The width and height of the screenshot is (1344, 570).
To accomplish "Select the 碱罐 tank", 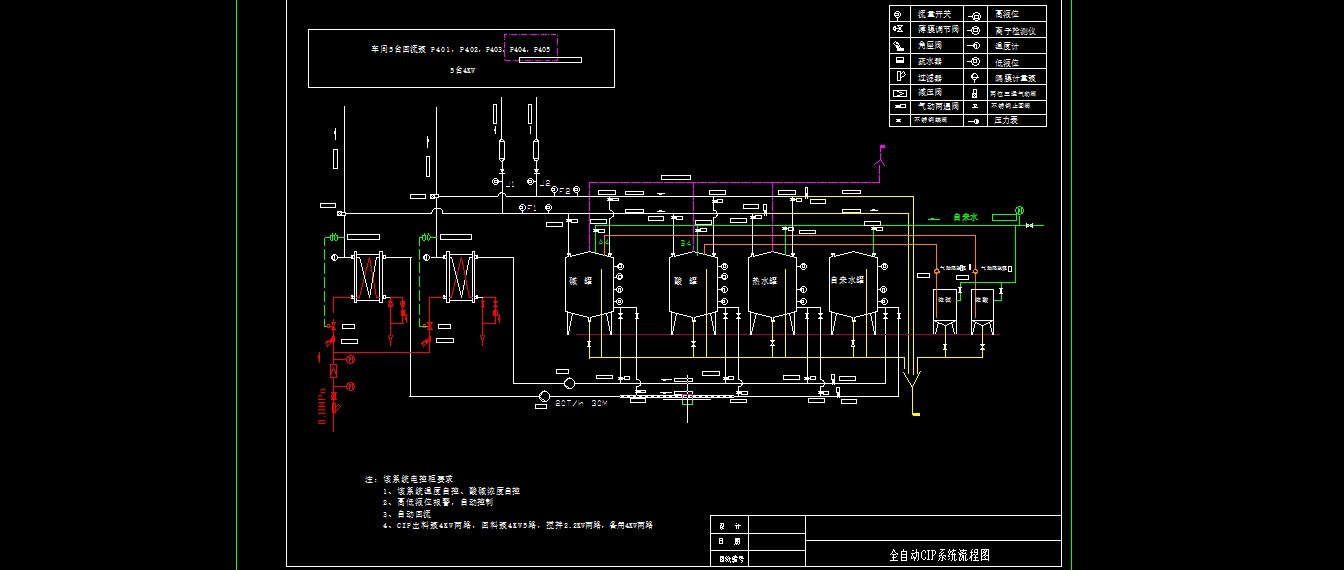I will 590,292.
